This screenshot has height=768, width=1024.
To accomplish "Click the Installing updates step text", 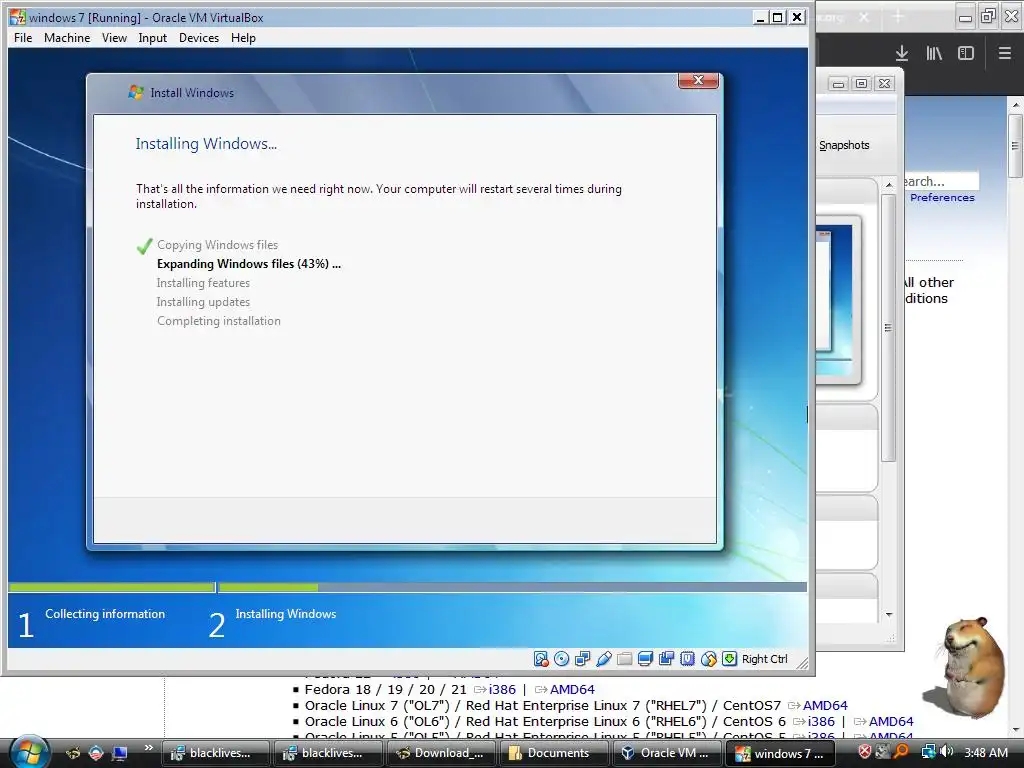I will (203, 302).
